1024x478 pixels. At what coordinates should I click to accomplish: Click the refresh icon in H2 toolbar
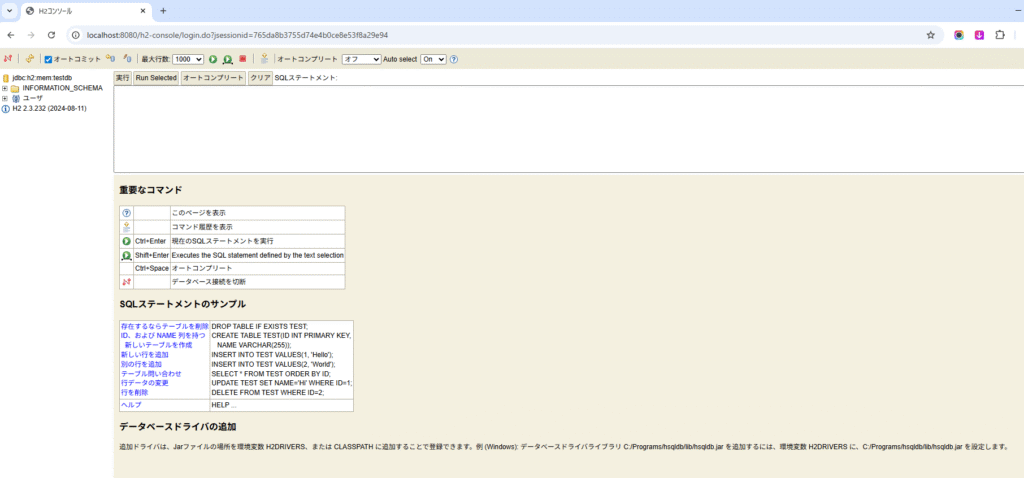pos(30,59)
